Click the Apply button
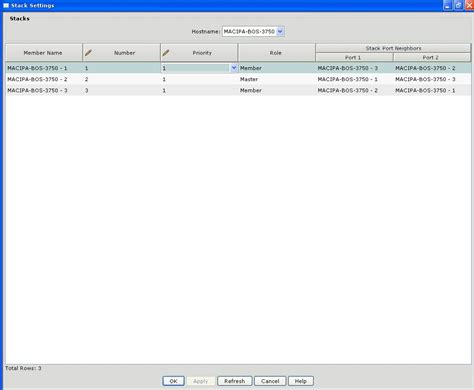The image size is (474, 390). [x=201, y=381]
